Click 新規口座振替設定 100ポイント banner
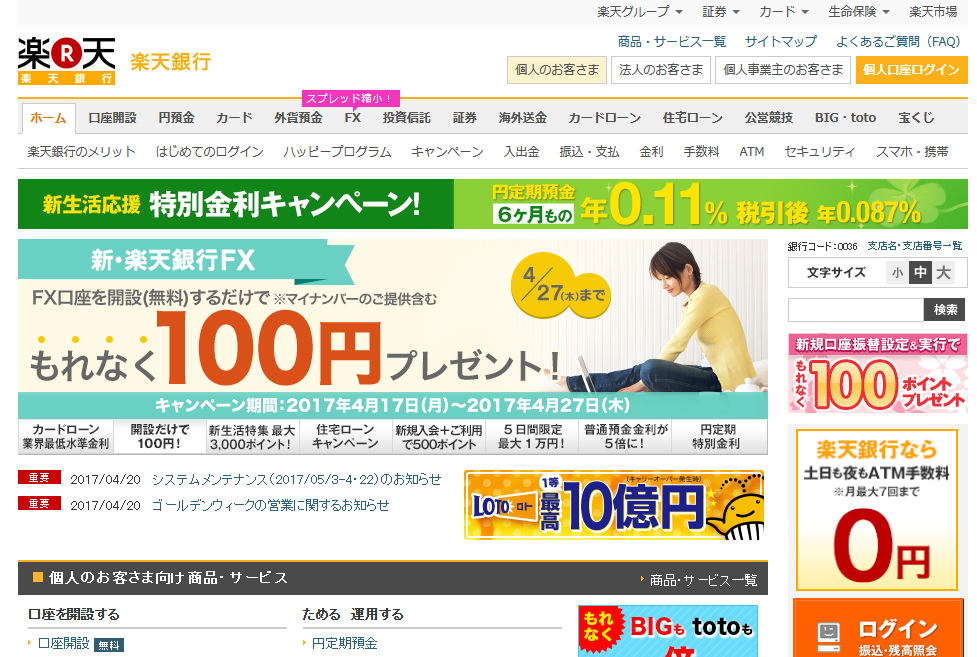Screen dimensions: 977x657 (x=878, y=374)
